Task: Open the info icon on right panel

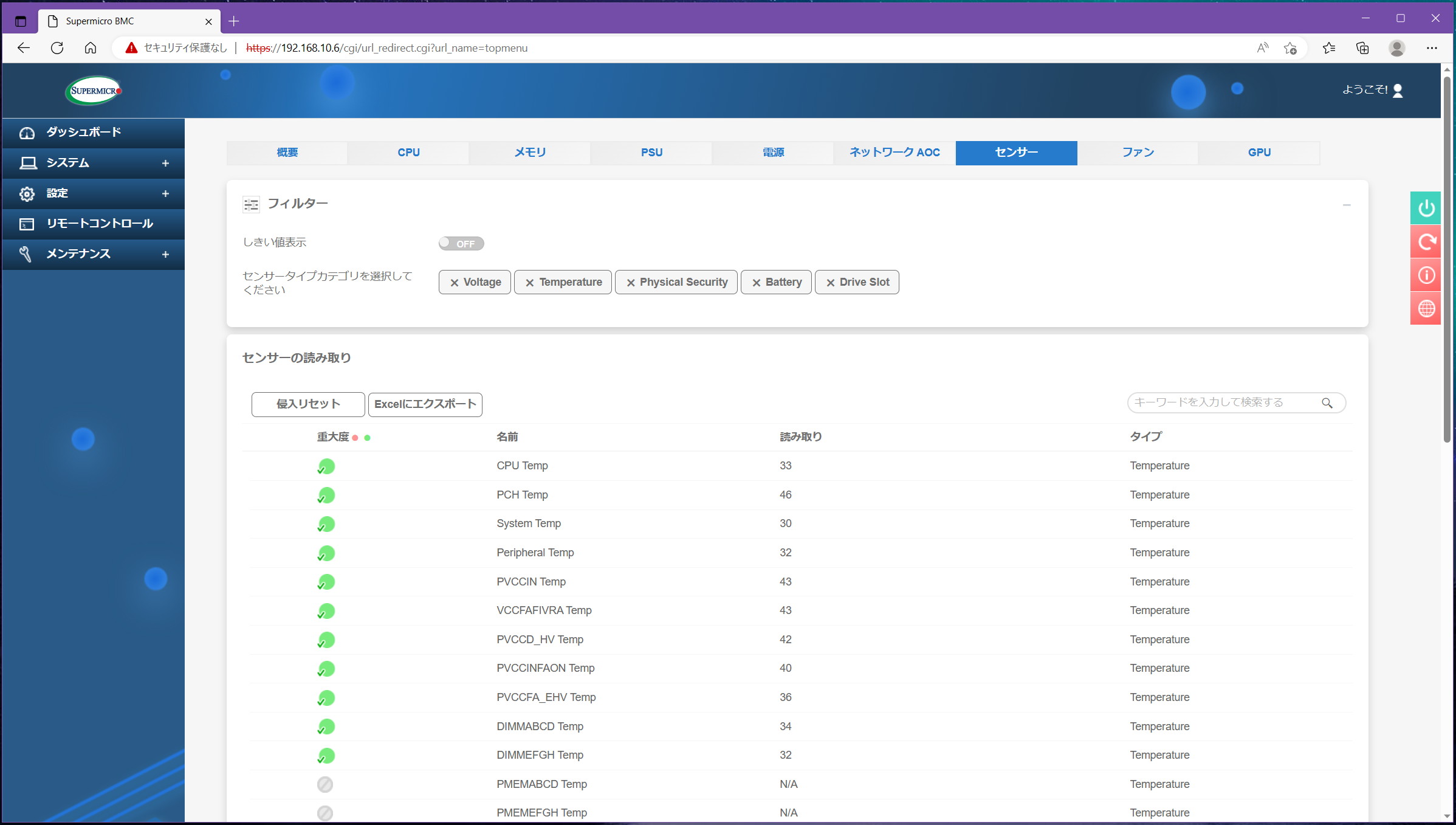Action: click(1426, 275)
